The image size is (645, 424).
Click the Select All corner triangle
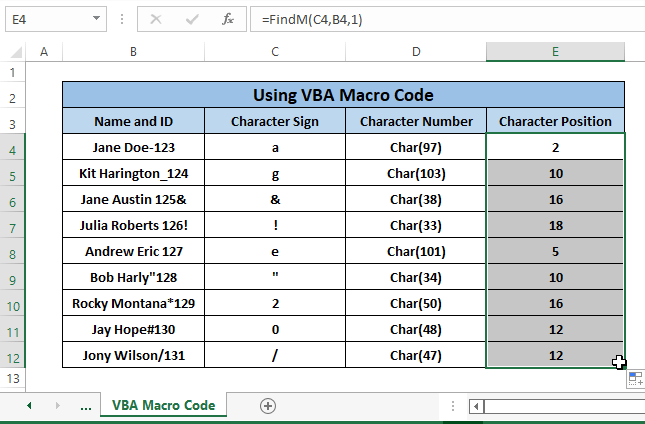coord(12,52)
